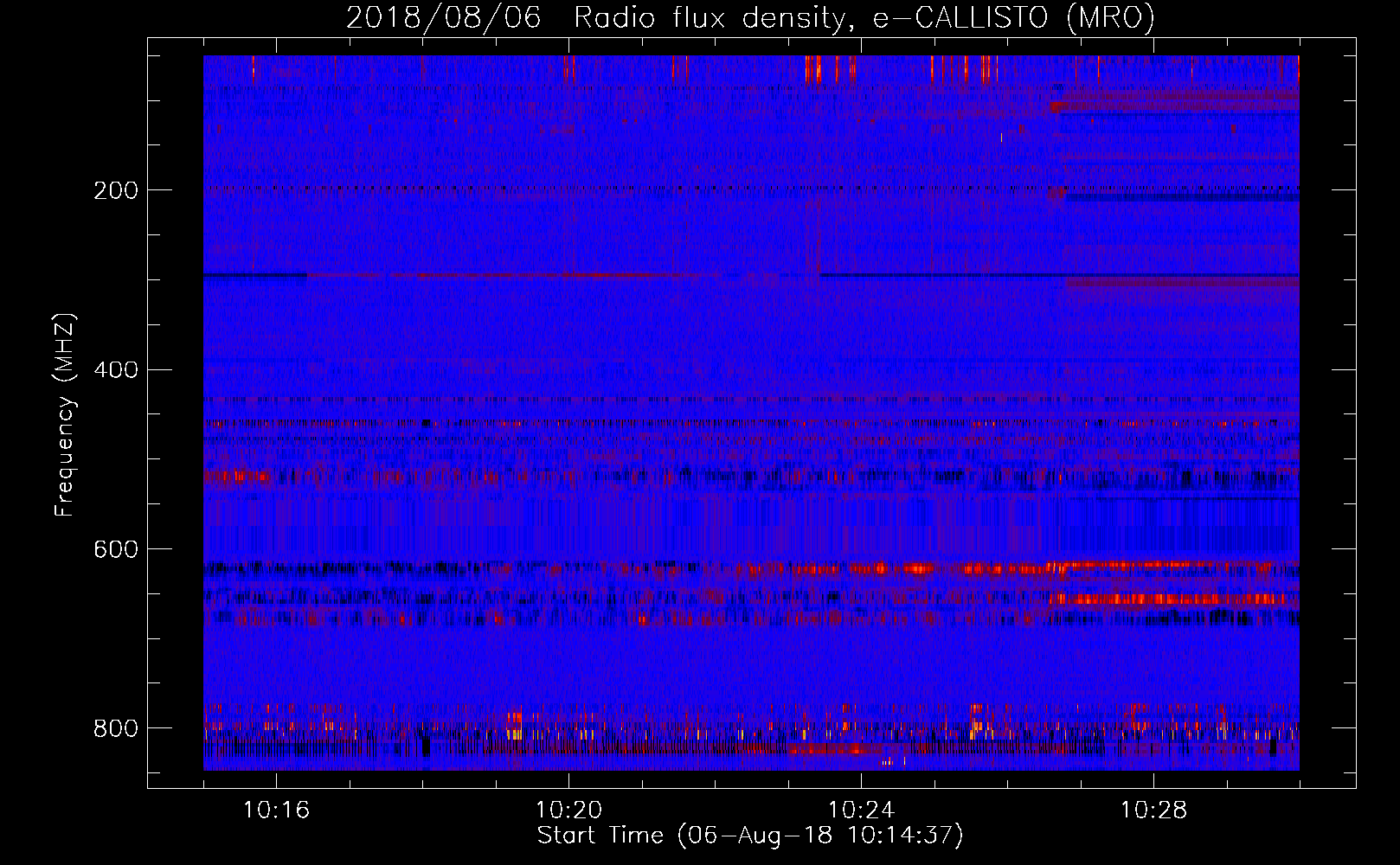
Task: Click the 10:24 time axis label
Action: (861, 811)
